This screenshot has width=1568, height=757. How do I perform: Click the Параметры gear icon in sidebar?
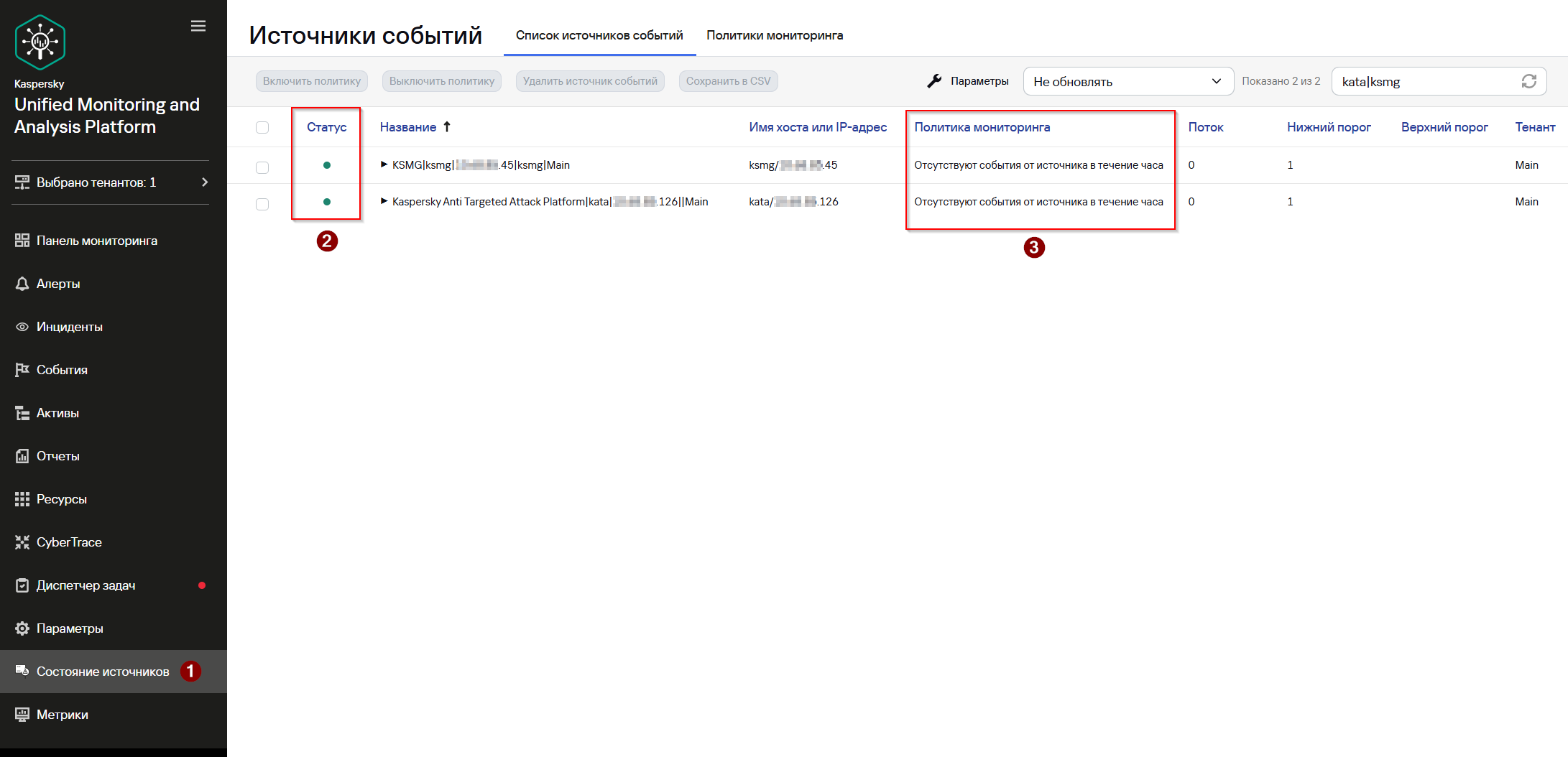[22, 628]
